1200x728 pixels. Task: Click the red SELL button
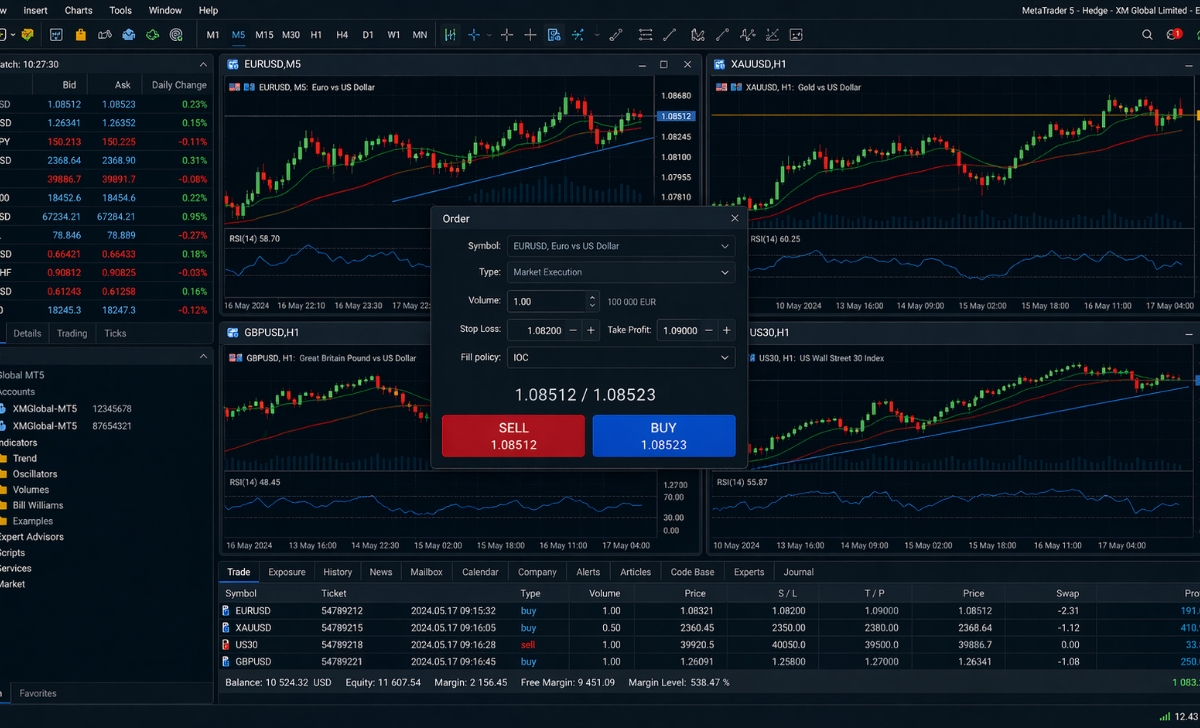coord(513,436)
